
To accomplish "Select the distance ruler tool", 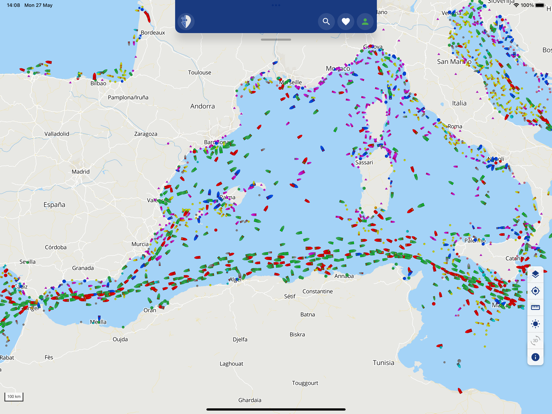I will (535, 307).
